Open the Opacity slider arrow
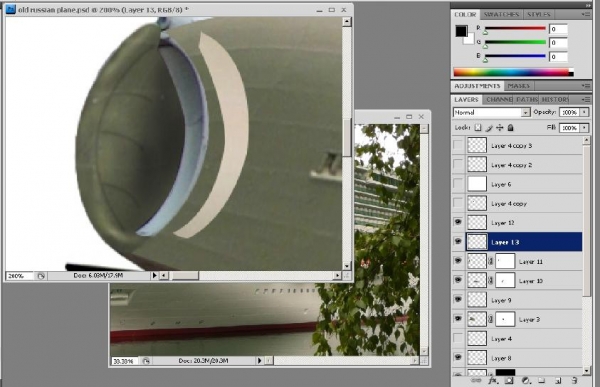 585,112
